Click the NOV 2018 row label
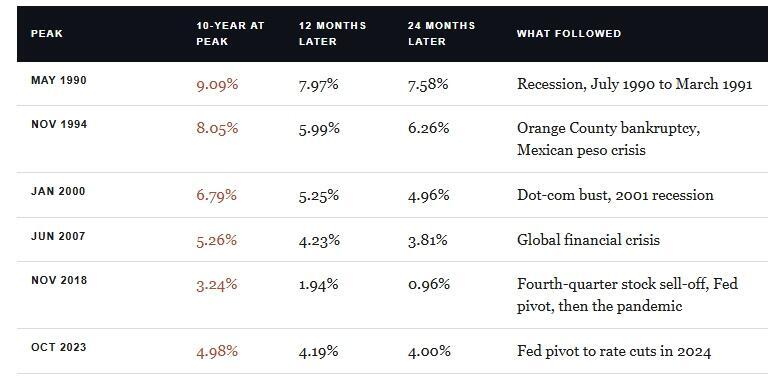 (x=59, y=280)
